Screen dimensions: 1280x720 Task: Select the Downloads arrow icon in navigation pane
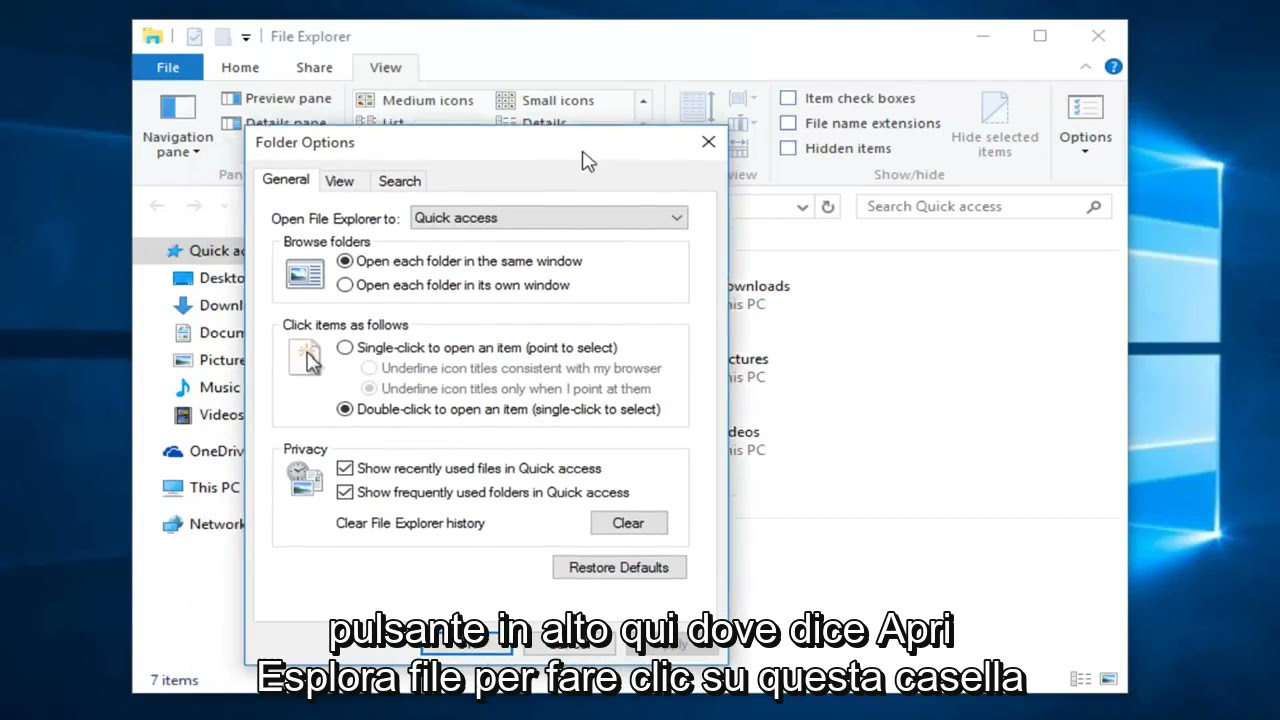pos(183,305)
